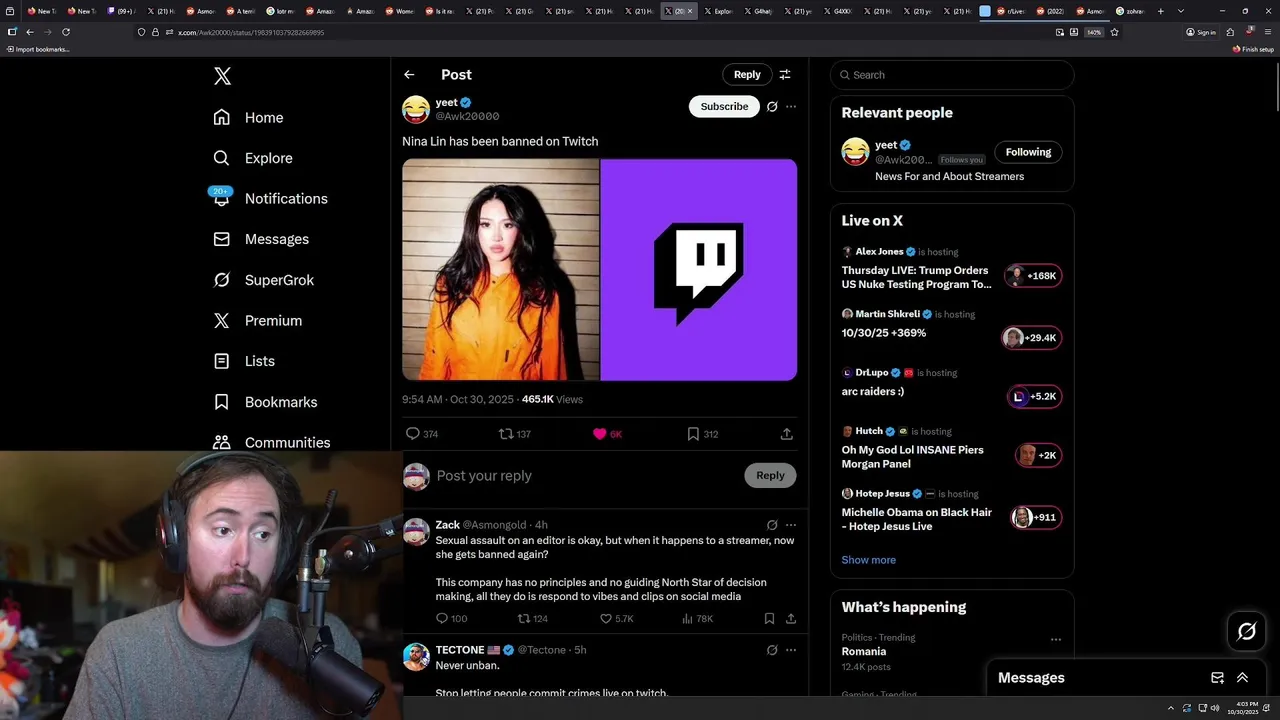Expand the Messages drawer
This screenshot has height=720, width=1280.
pyautogui.click(x=1242, y=678)
